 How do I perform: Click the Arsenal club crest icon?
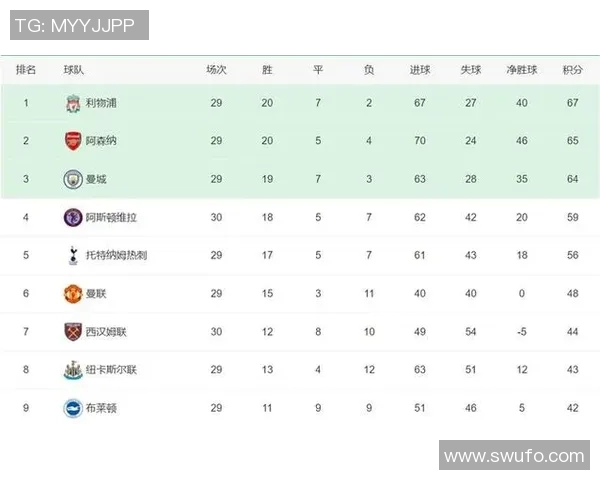pyautogui.click(x=73, y=141)
